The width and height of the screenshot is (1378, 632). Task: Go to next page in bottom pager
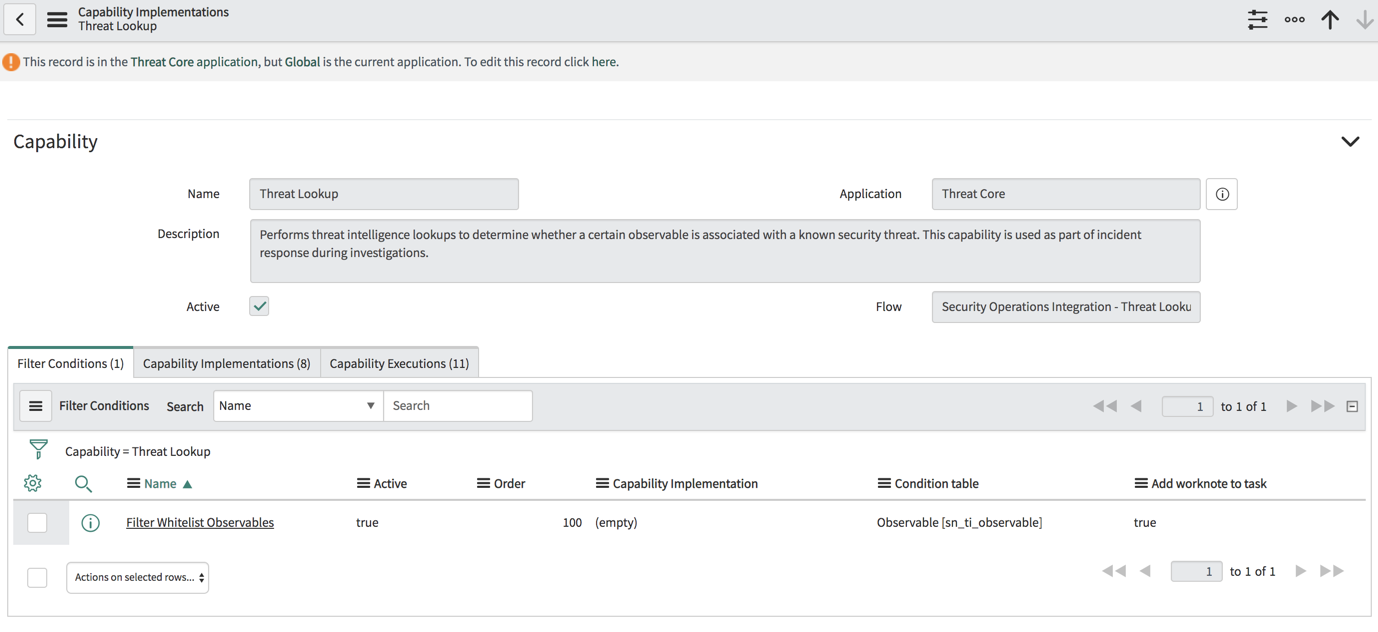coord(1301,571)
